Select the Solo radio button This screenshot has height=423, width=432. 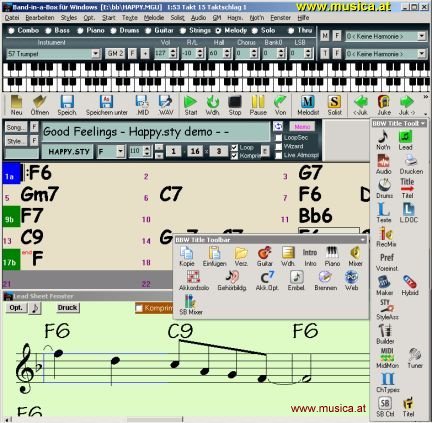click(255, 31)
